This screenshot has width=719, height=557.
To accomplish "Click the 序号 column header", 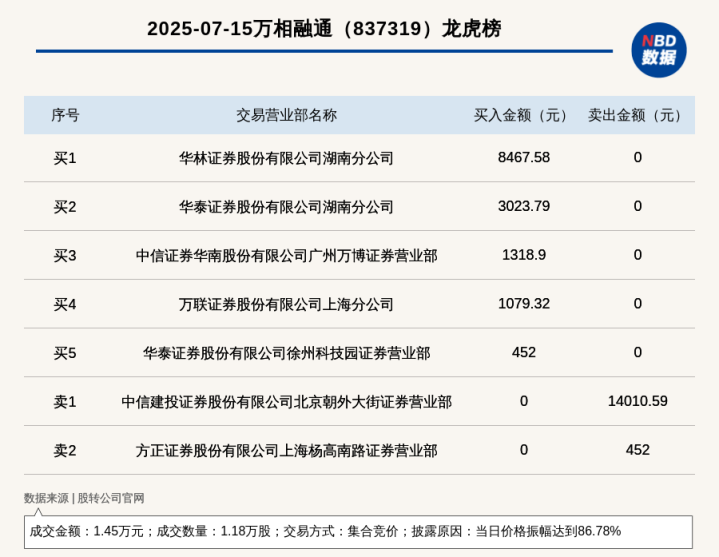I will (65, 115).
